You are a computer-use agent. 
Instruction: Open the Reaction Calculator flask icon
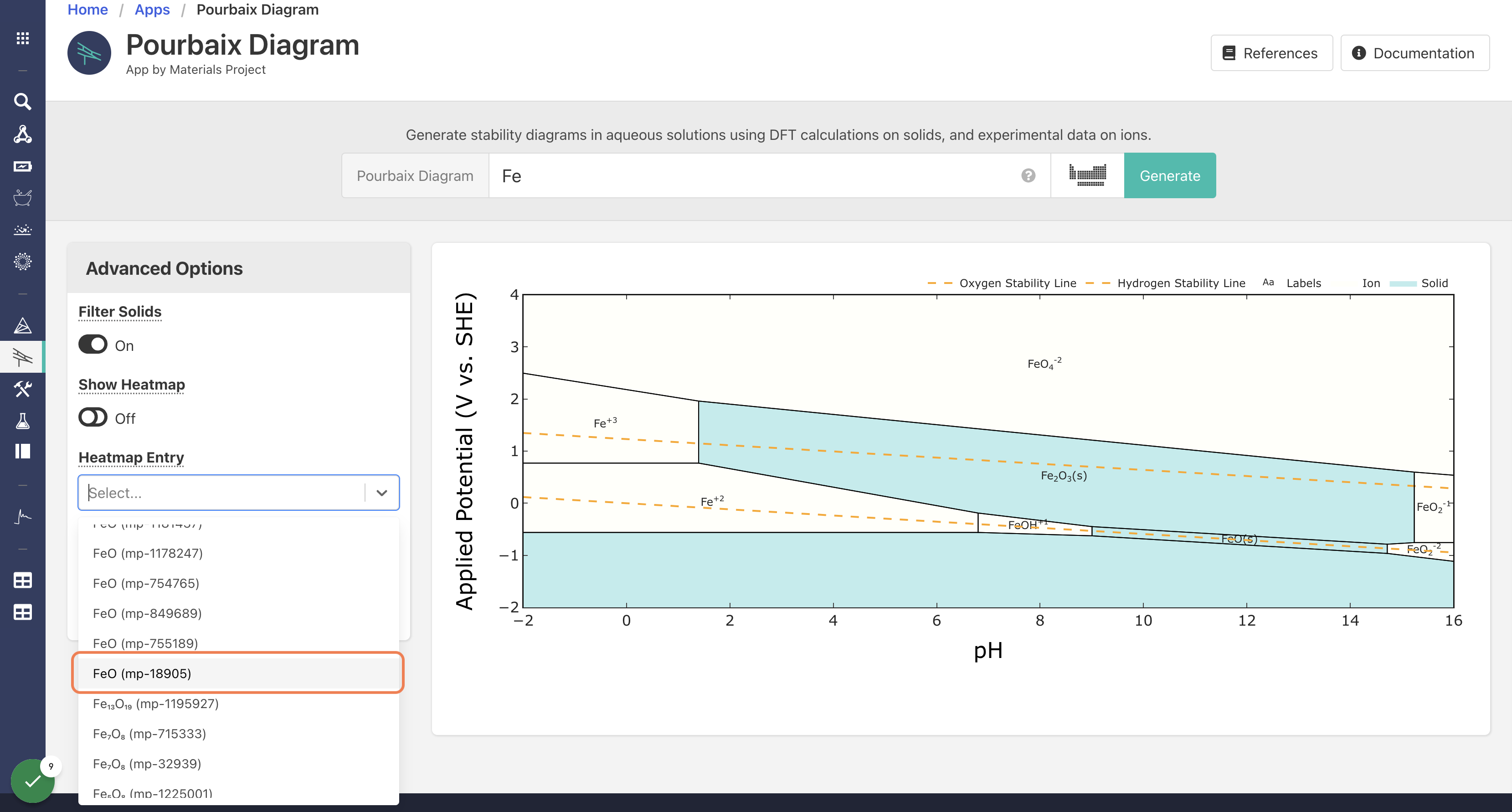22,421
